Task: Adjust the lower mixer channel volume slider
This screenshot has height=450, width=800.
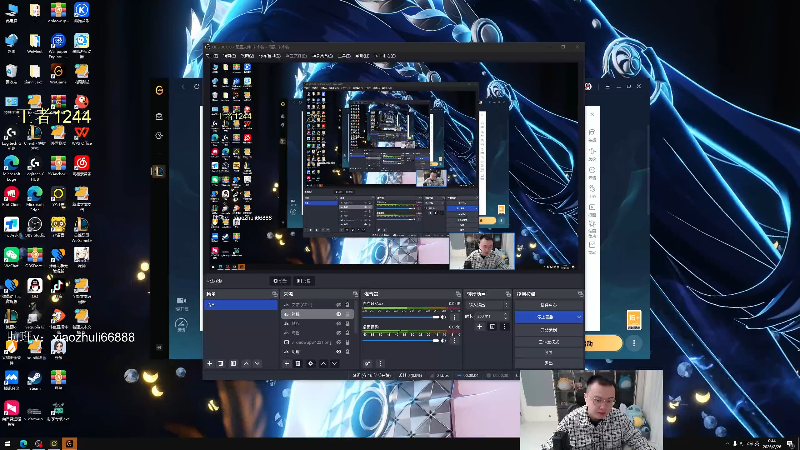Action: click(401, 340)
